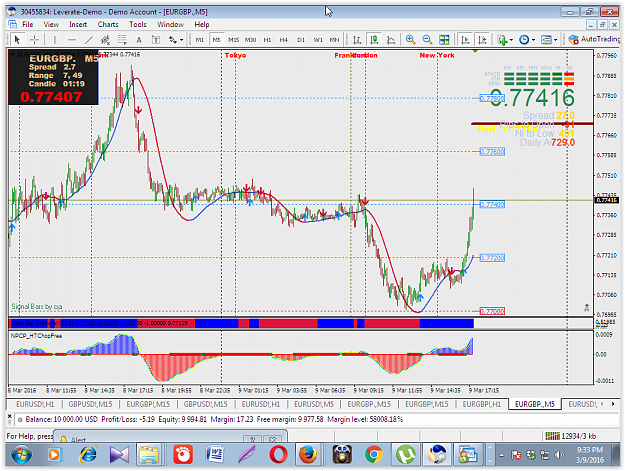Toggle H4 timeframe
This screenshot has width=625, height=471.
284,39
